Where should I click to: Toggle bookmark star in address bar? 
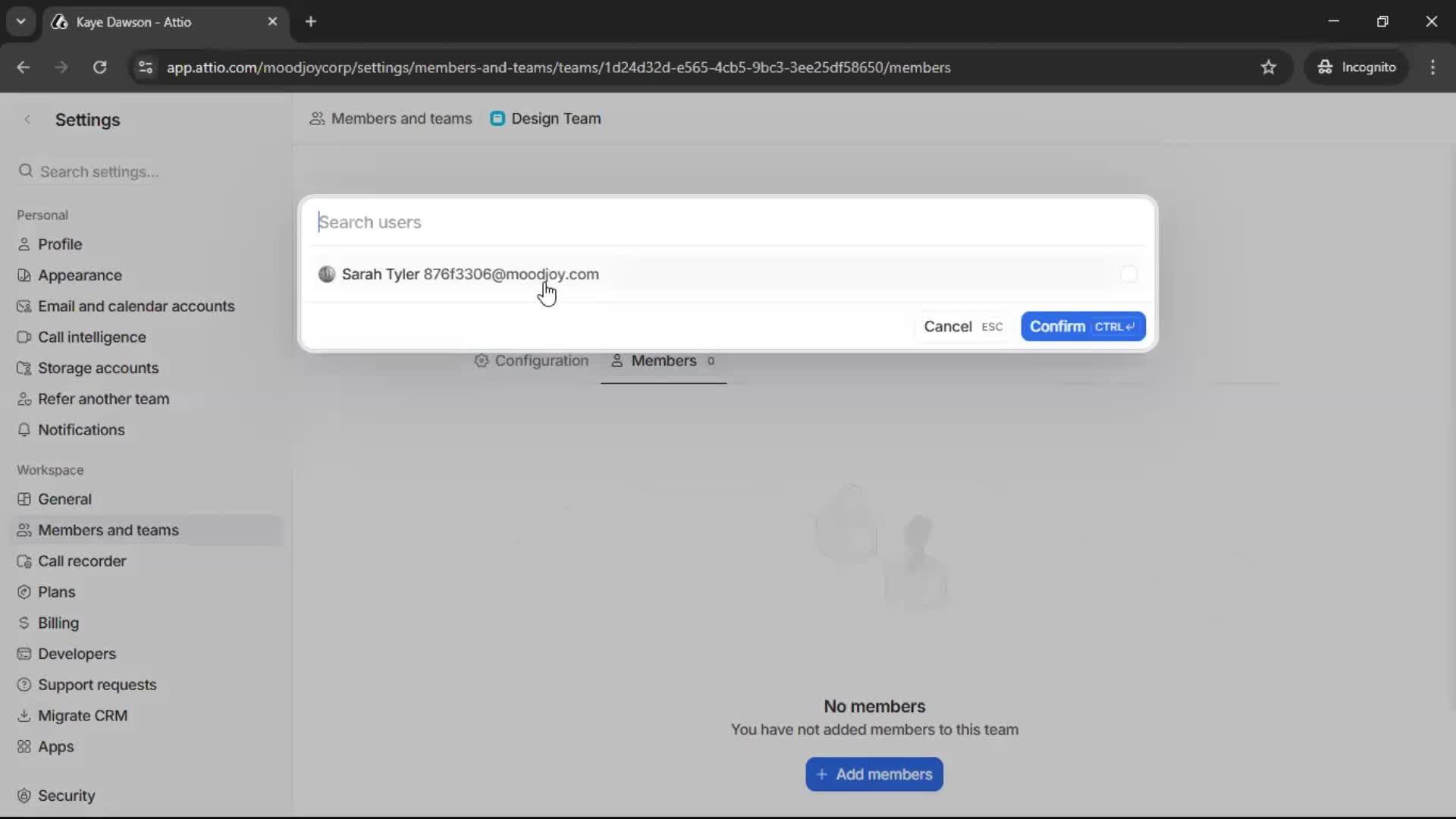click(1269, 67)
